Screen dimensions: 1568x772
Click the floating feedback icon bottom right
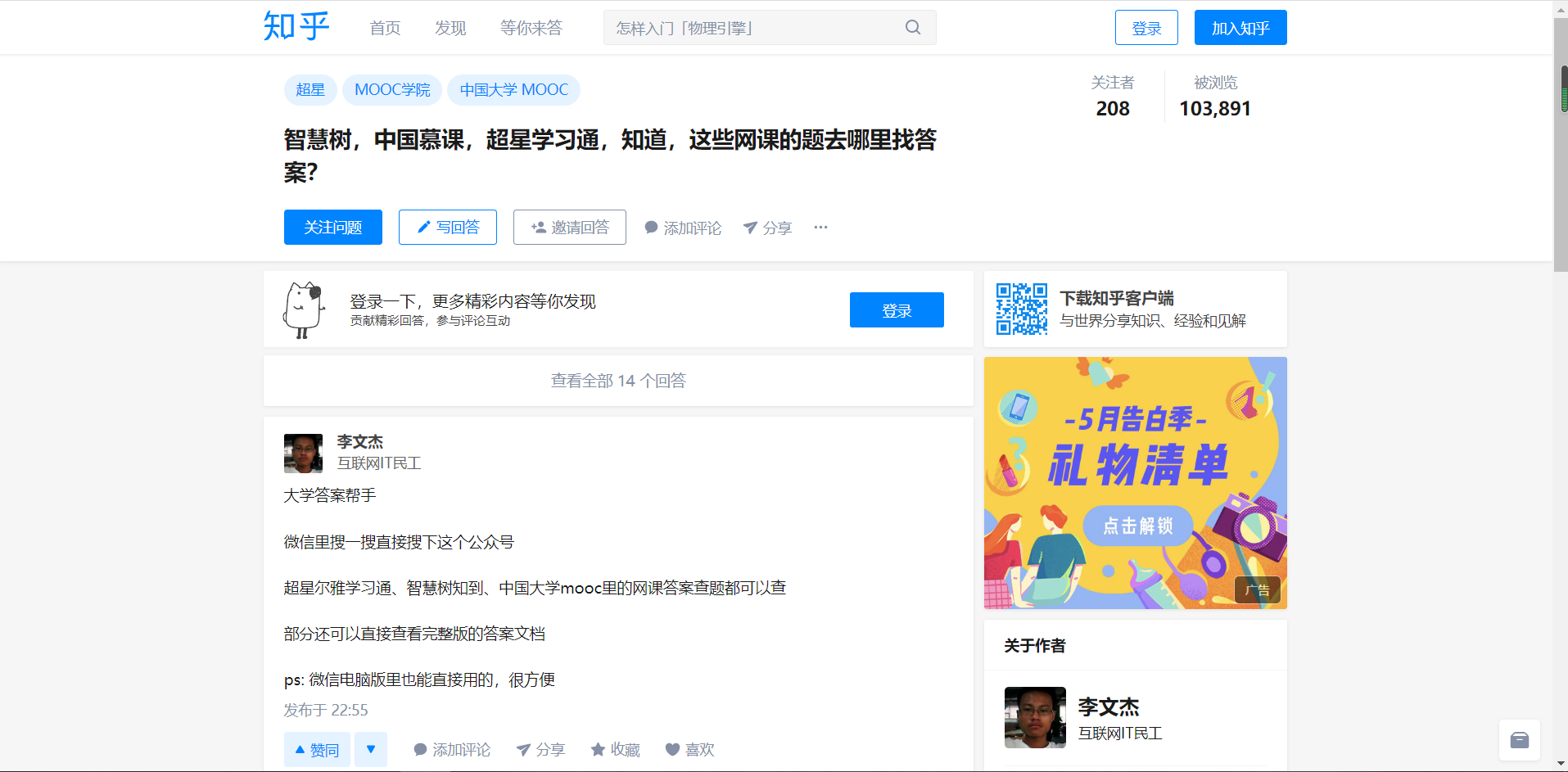pyautogui.click(x=1520, y=740)
